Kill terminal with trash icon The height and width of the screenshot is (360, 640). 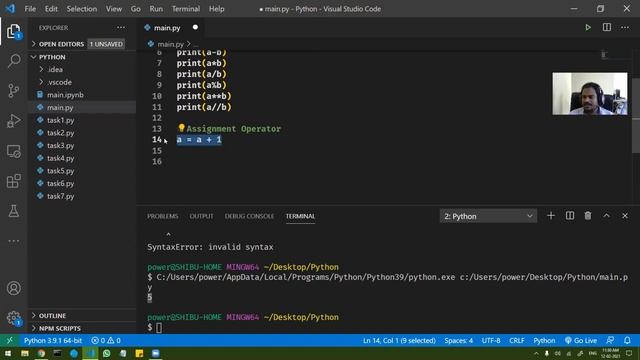tap(588, 216)
